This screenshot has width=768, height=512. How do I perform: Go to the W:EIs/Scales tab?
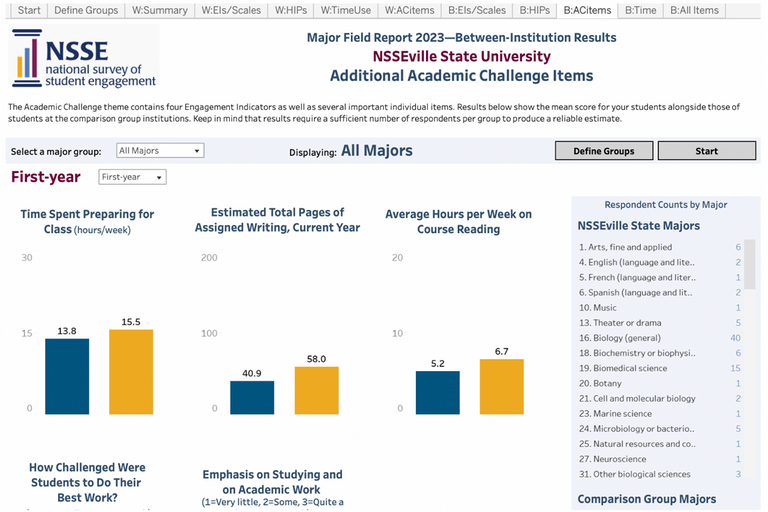[231, 10]
